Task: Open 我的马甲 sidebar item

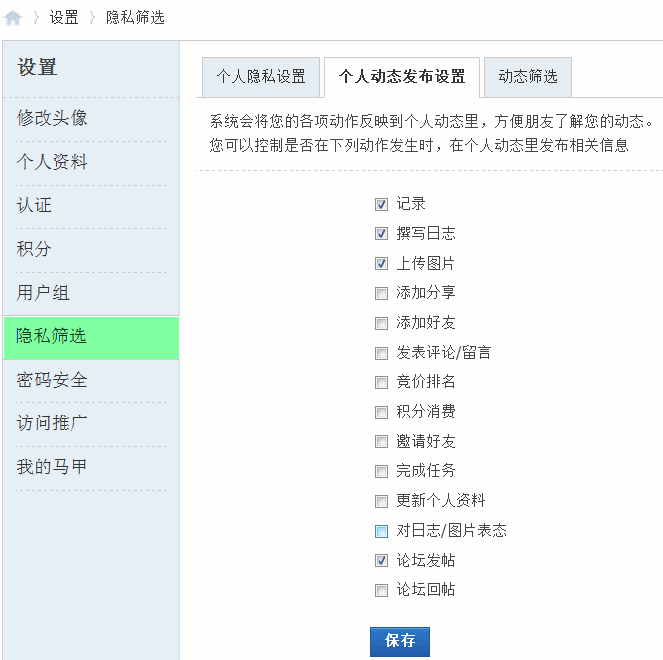Action: click(52, 467)
